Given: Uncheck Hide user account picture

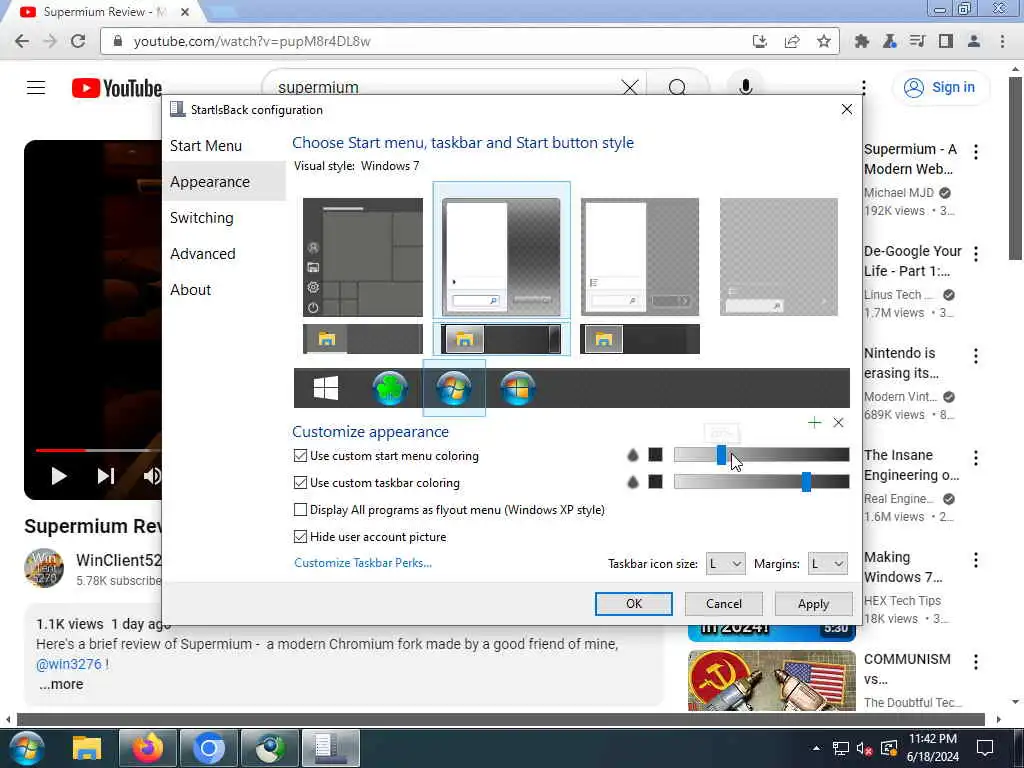Looking at the screenshot, I should click(300, 536).
